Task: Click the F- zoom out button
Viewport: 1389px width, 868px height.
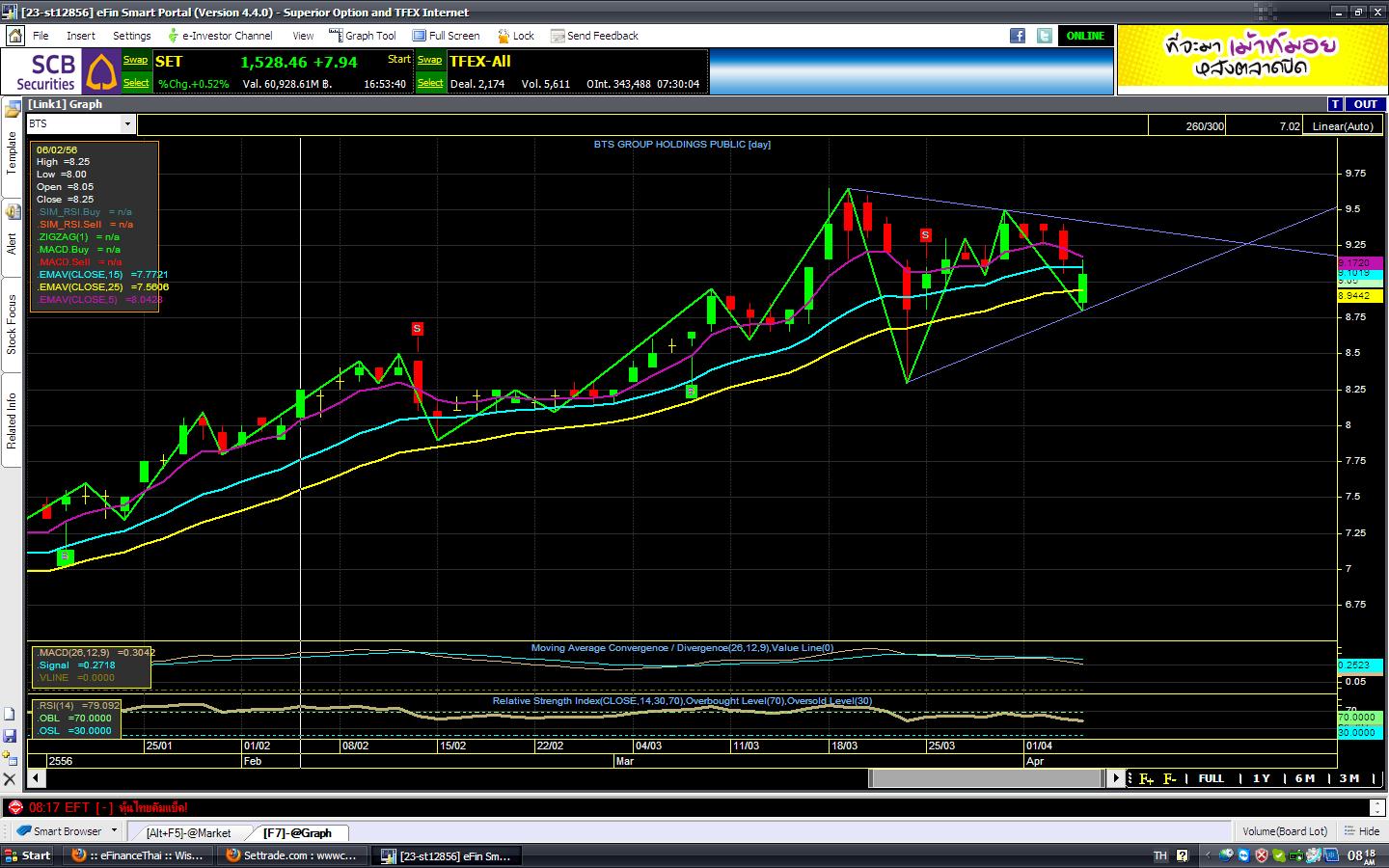Action: pyautogui.click(x=1170, y=778)
